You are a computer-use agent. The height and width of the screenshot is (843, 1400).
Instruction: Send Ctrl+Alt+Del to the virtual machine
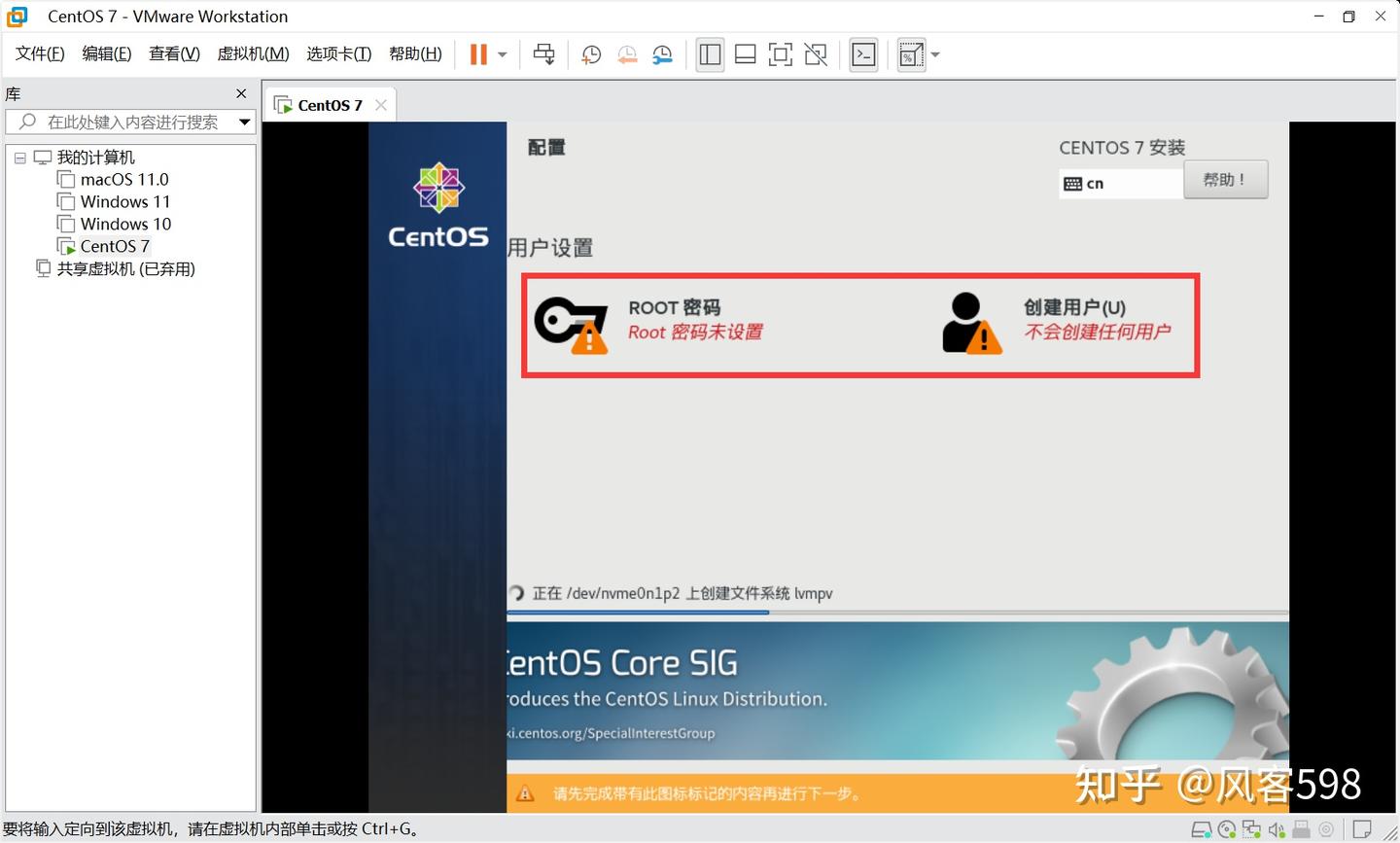(544, 54)
